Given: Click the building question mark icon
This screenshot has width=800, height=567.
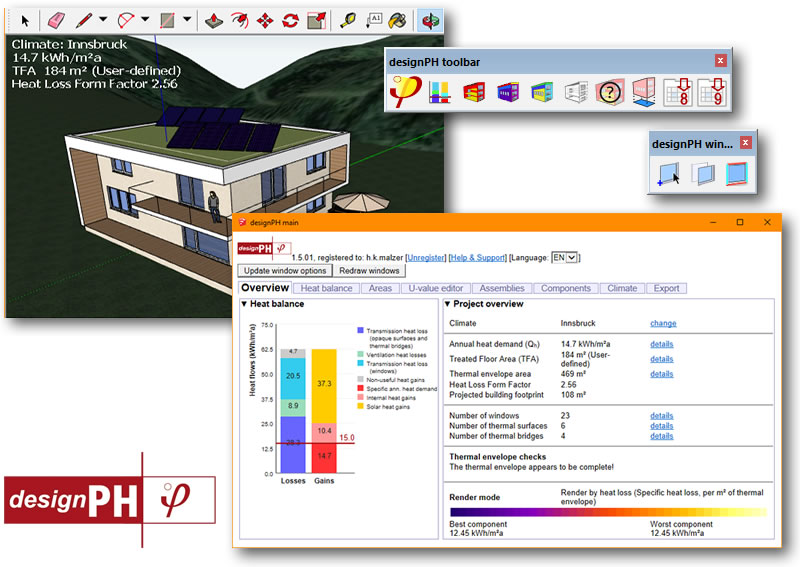Looking at the screenshot, I should click(610, 92).
